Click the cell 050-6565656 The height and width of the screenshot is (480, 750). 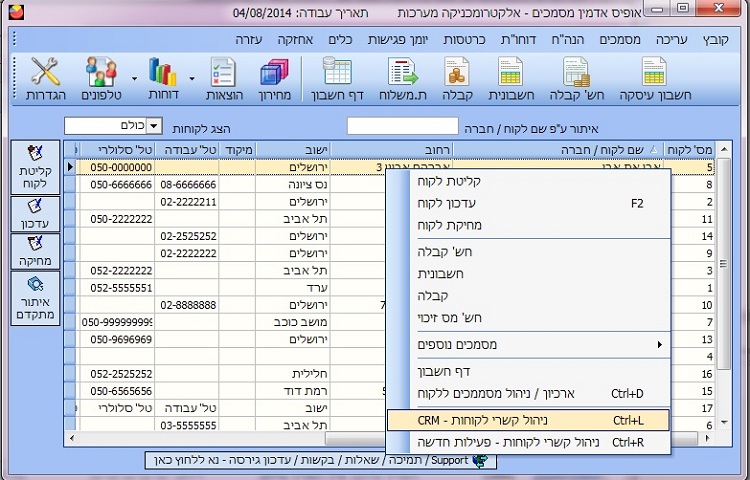[117, 391]
